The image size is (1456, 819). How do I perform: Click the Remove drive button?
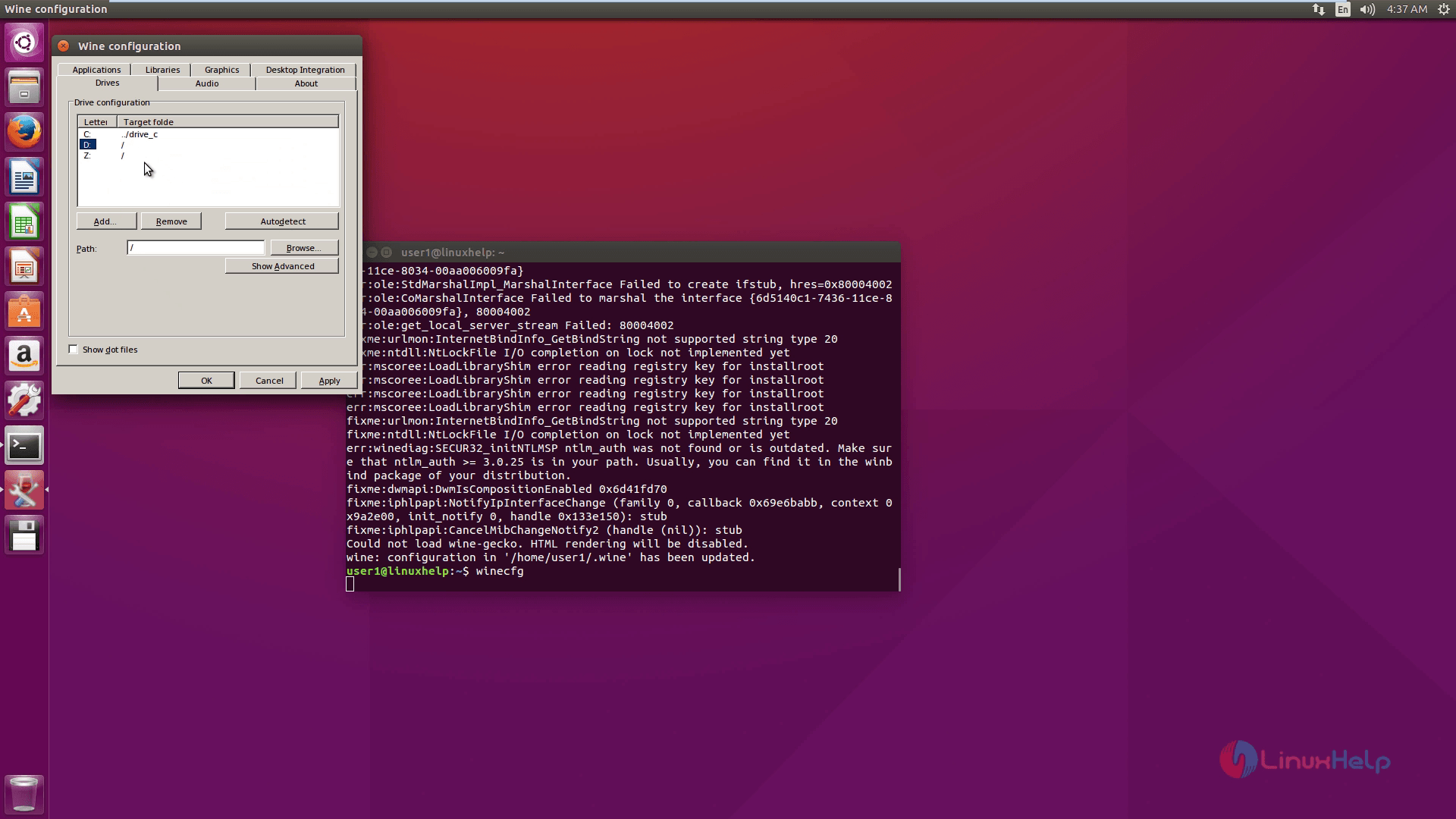pos(171,221)
